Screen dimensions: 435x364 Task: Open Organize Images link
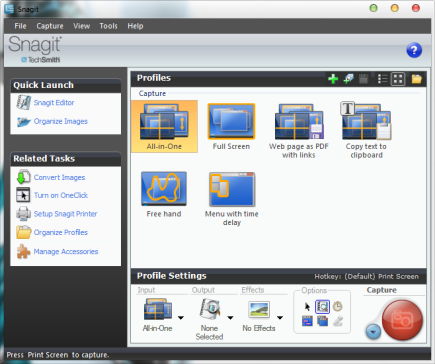[61, 121]
